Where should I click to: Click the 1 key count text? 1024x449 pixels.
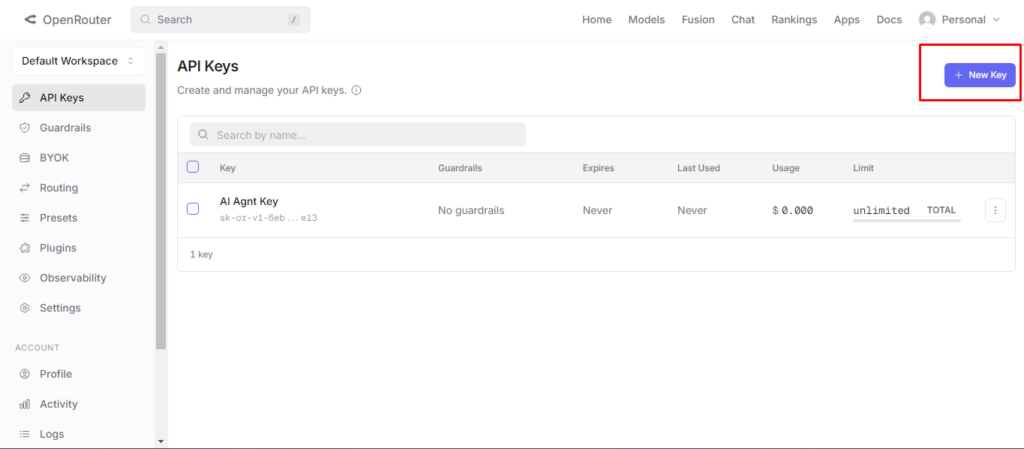201,255
